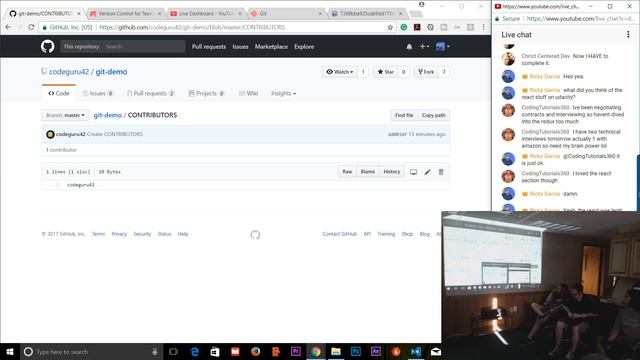Click the footer GitHub mark logo

[x=255, y=235]
